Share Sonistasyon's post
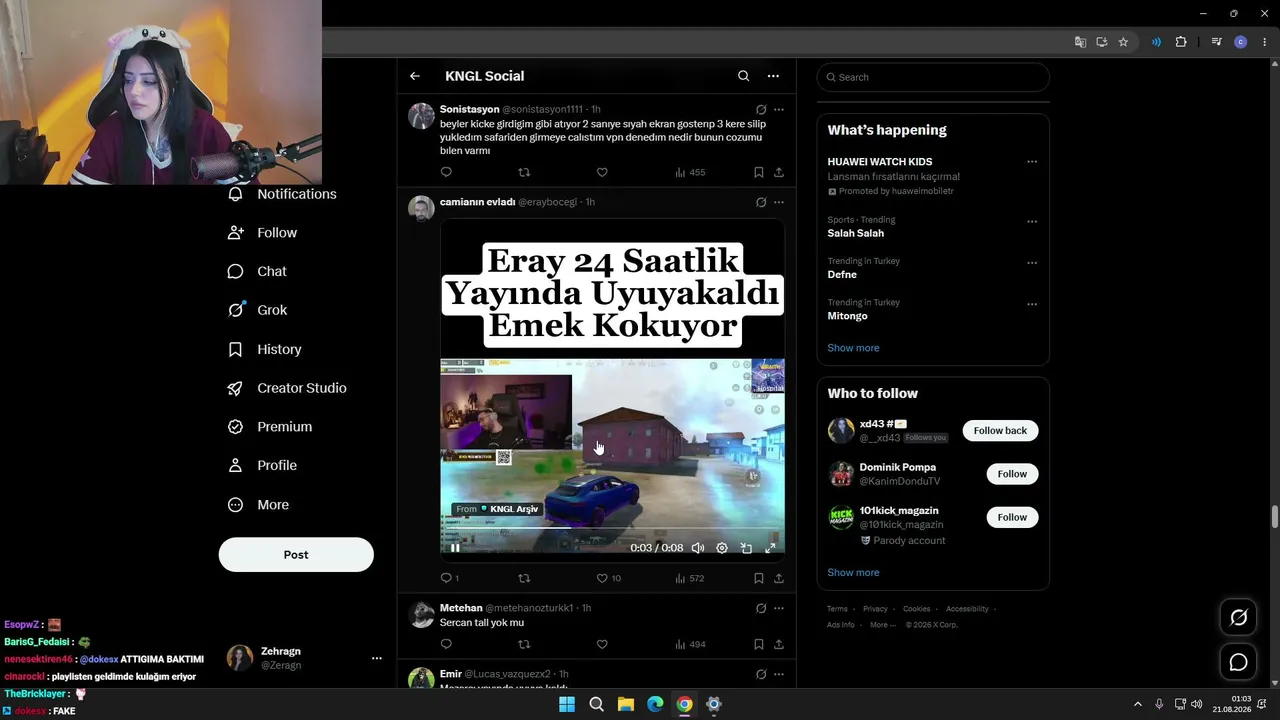The height and width of the screenshot is (720, 1280). (779, 172)
